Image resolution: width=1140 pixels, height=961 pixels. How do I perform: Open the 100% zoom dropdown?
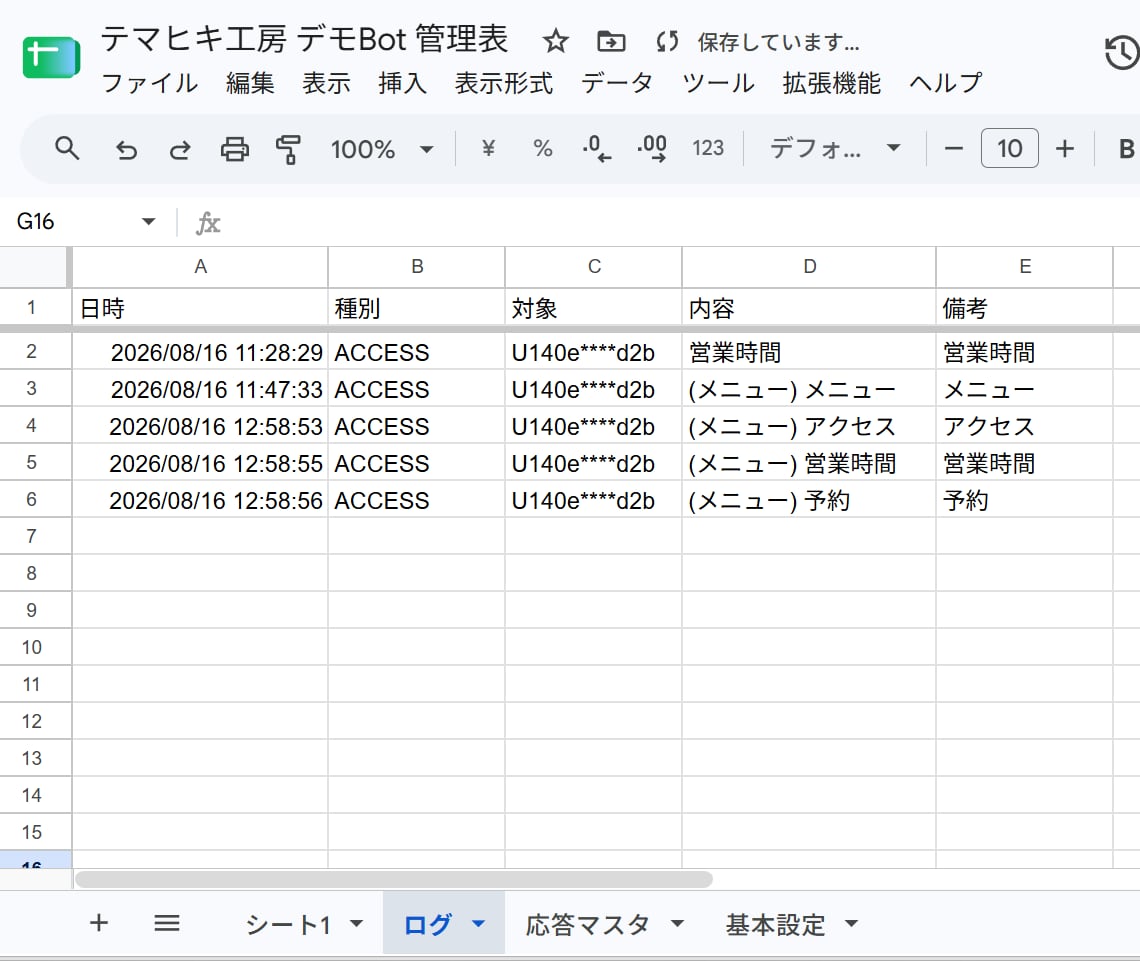[x=382, y=149]
